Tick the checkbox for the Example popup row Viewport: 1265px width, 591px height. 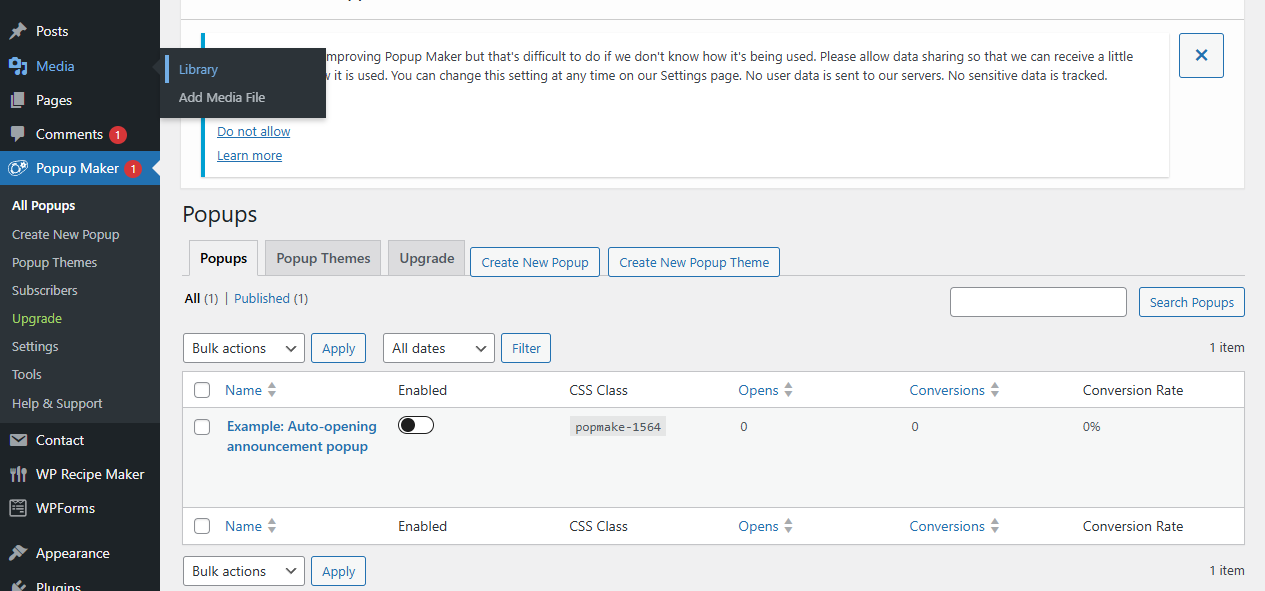point(202,427)
